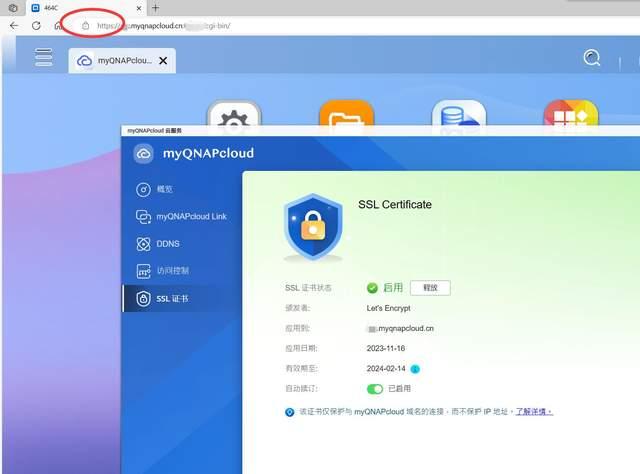Toggle the auto-renewal (自动续订) switch
The width and height of the screenshot is (640, 474).
[375, 389]
